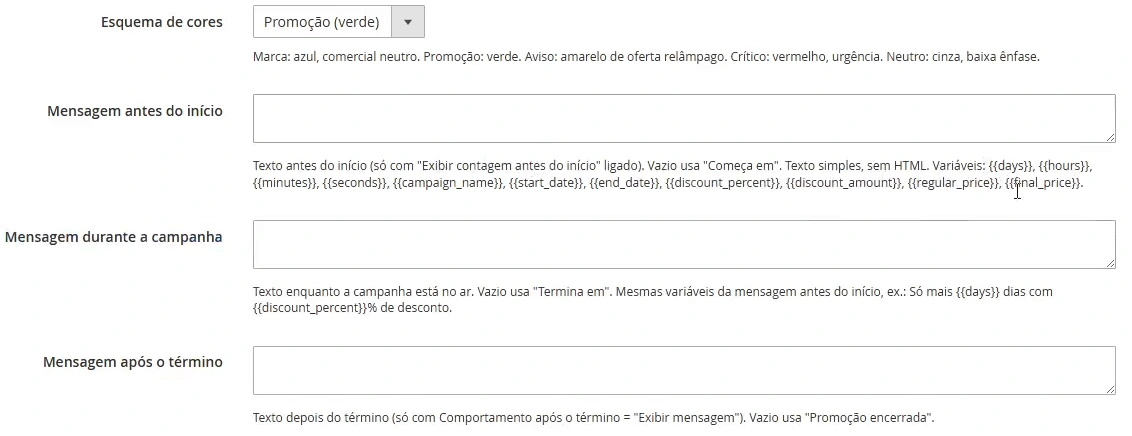Focus the Mensagem após o término text area
The height and width of the screenshot is (436, 1132).
[684, 370]
